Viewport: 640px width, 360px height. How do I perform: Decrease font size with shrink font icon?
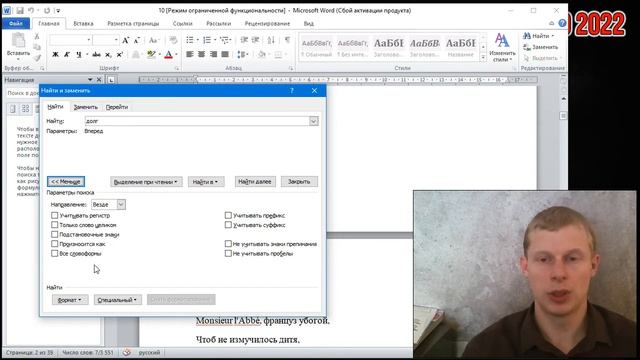pos(137,40)
